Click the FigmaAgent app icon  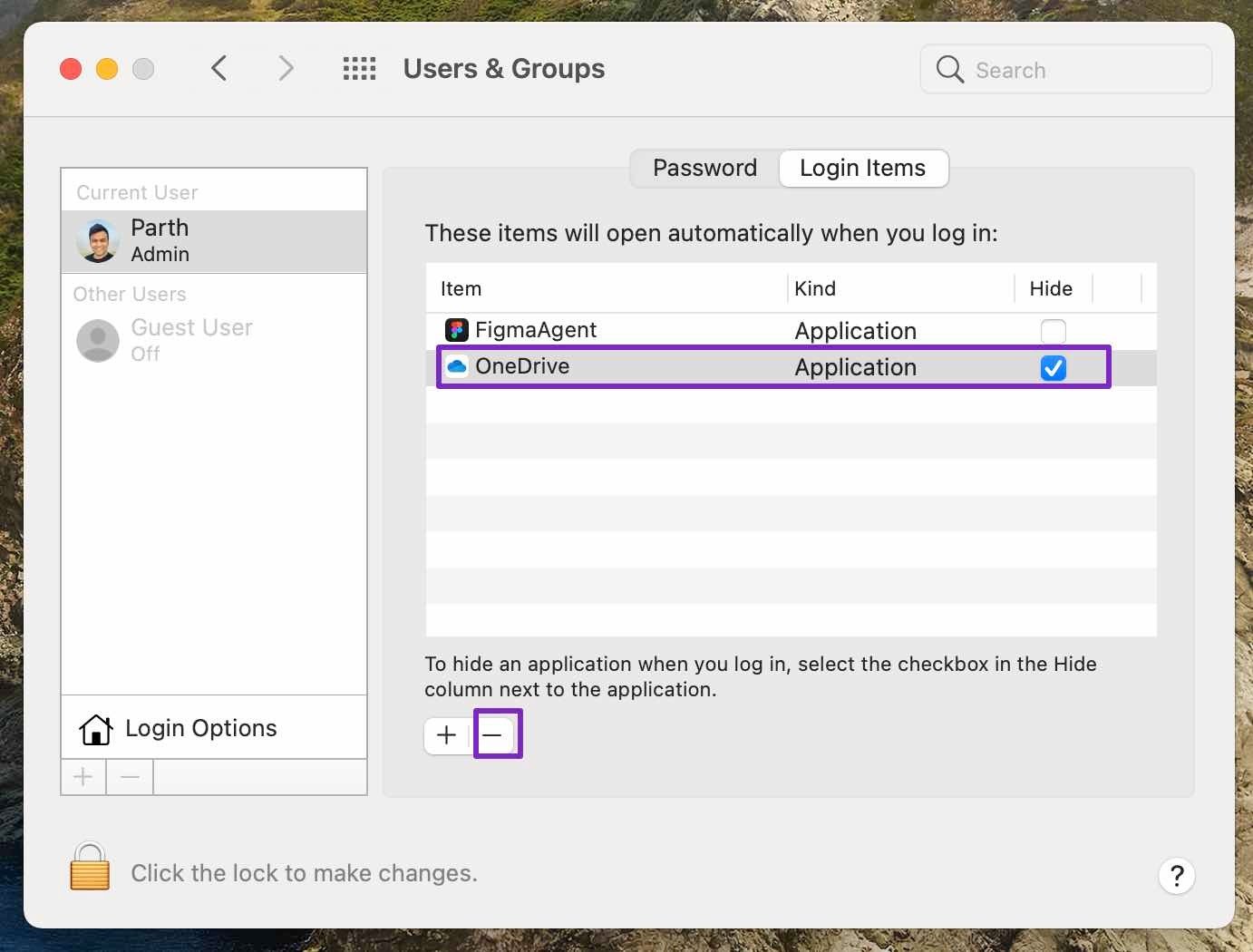click(457, 329)
